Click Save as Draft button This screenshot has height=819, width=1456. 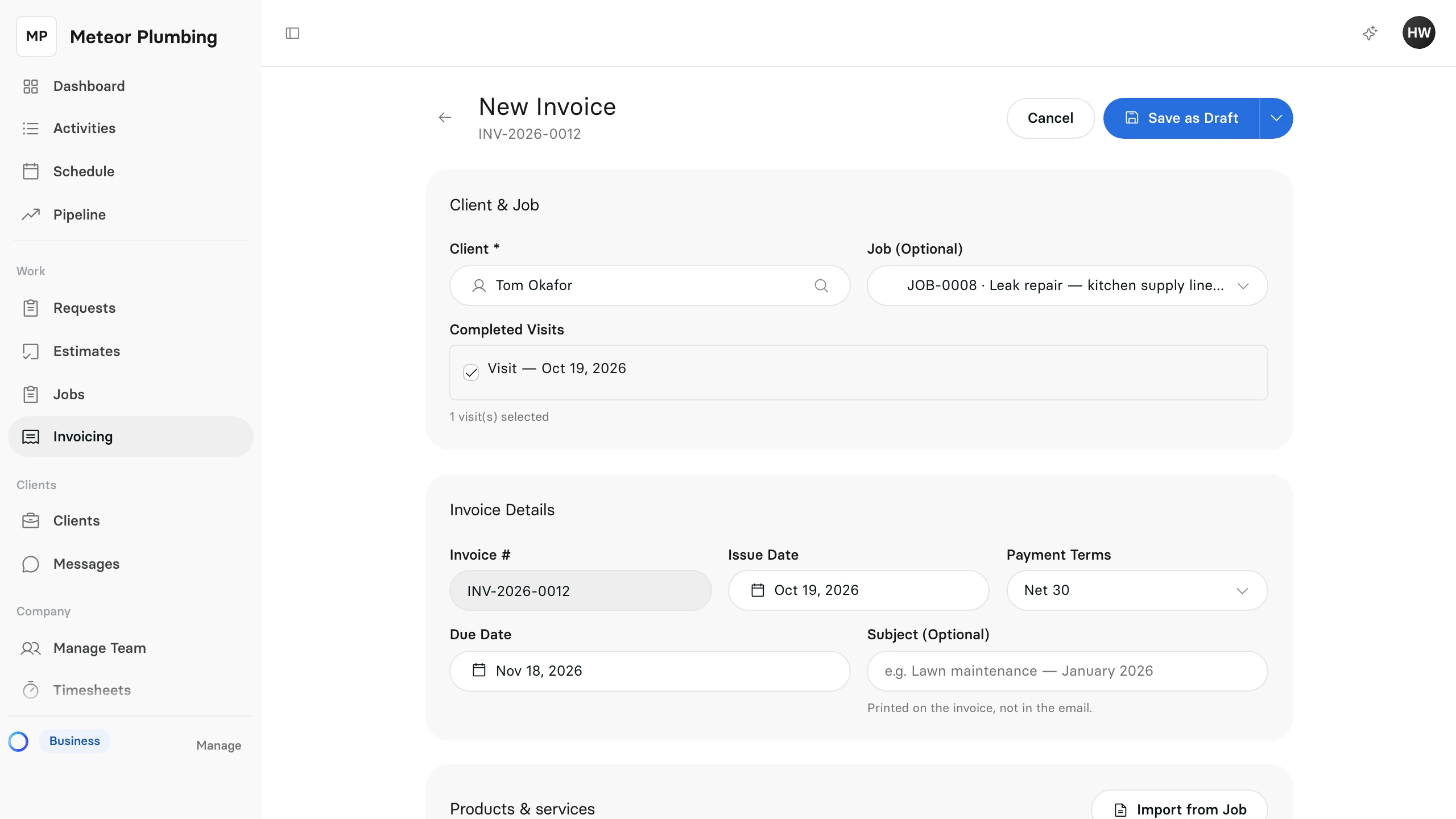(x=1181, y=118)
